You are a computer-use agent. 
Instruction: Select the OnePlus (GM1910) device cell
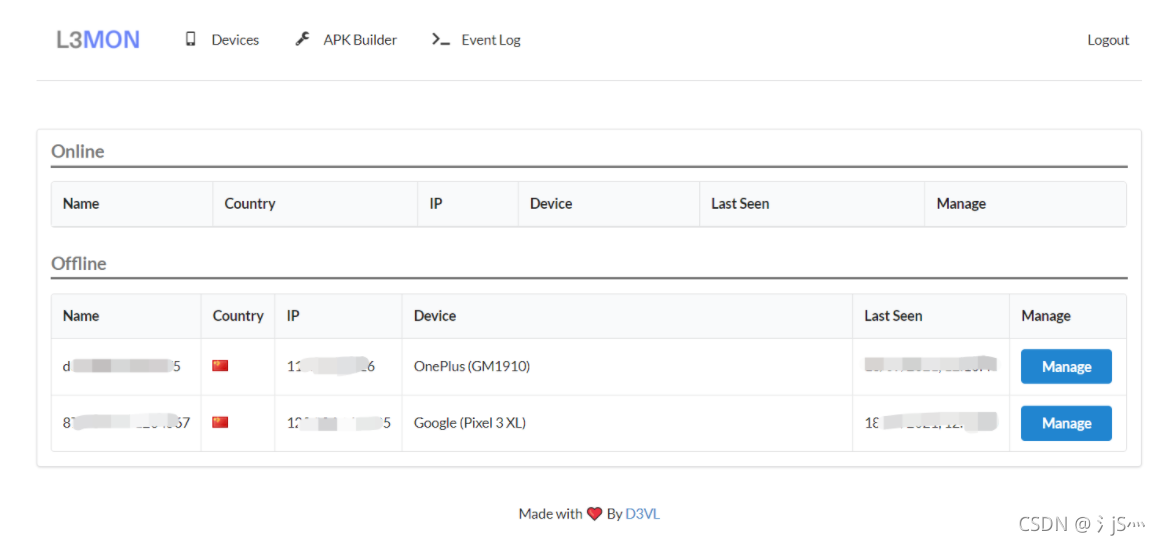[627, 367]
